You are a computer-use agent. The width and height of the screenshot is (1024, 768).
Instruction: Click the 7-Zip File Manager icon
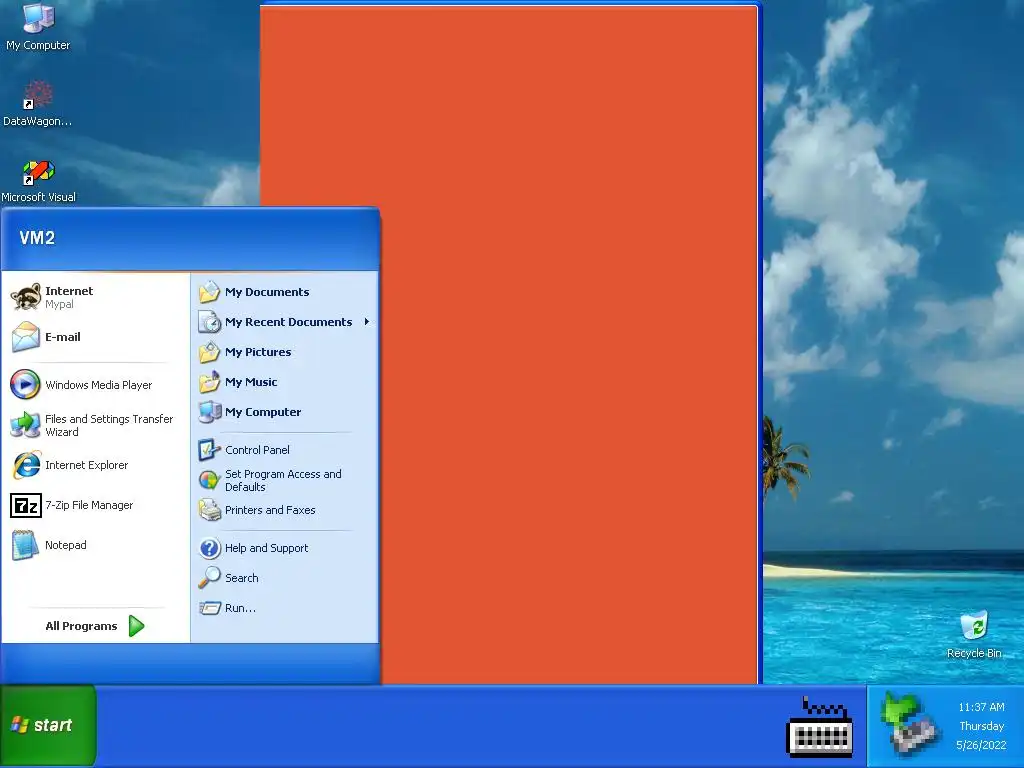click(x=25, y=505)
